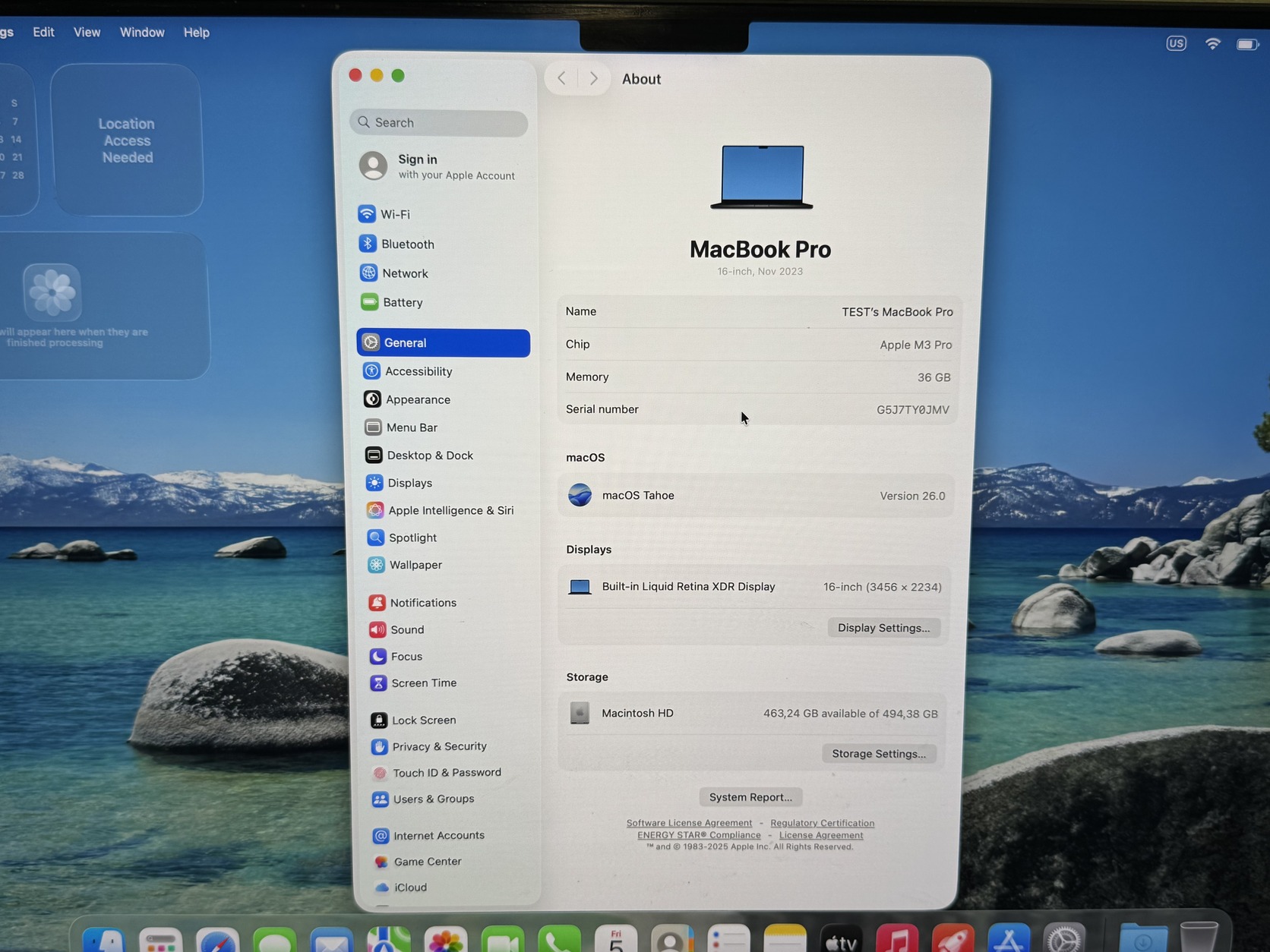The width and height of the screenshot is (1270, 952).
Task: Click the serial number G5J7TY0JMV
Action: tap(912, 410)
